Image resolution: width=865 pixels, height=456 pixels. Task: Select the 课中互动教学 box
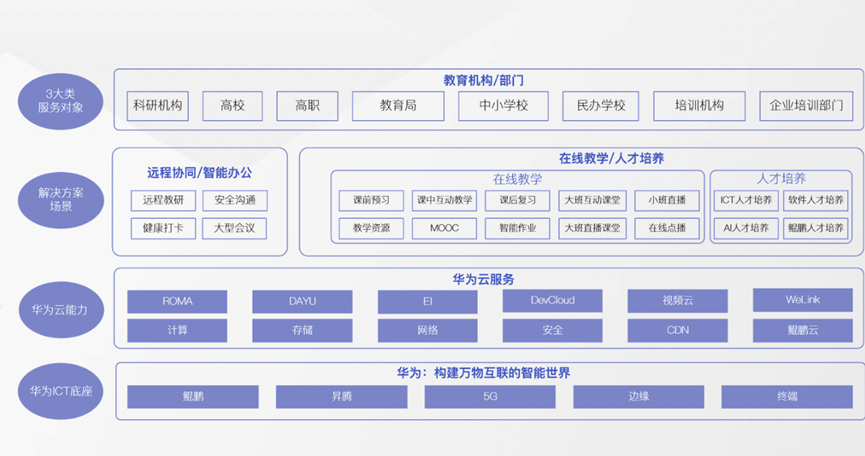click(445, 200)
